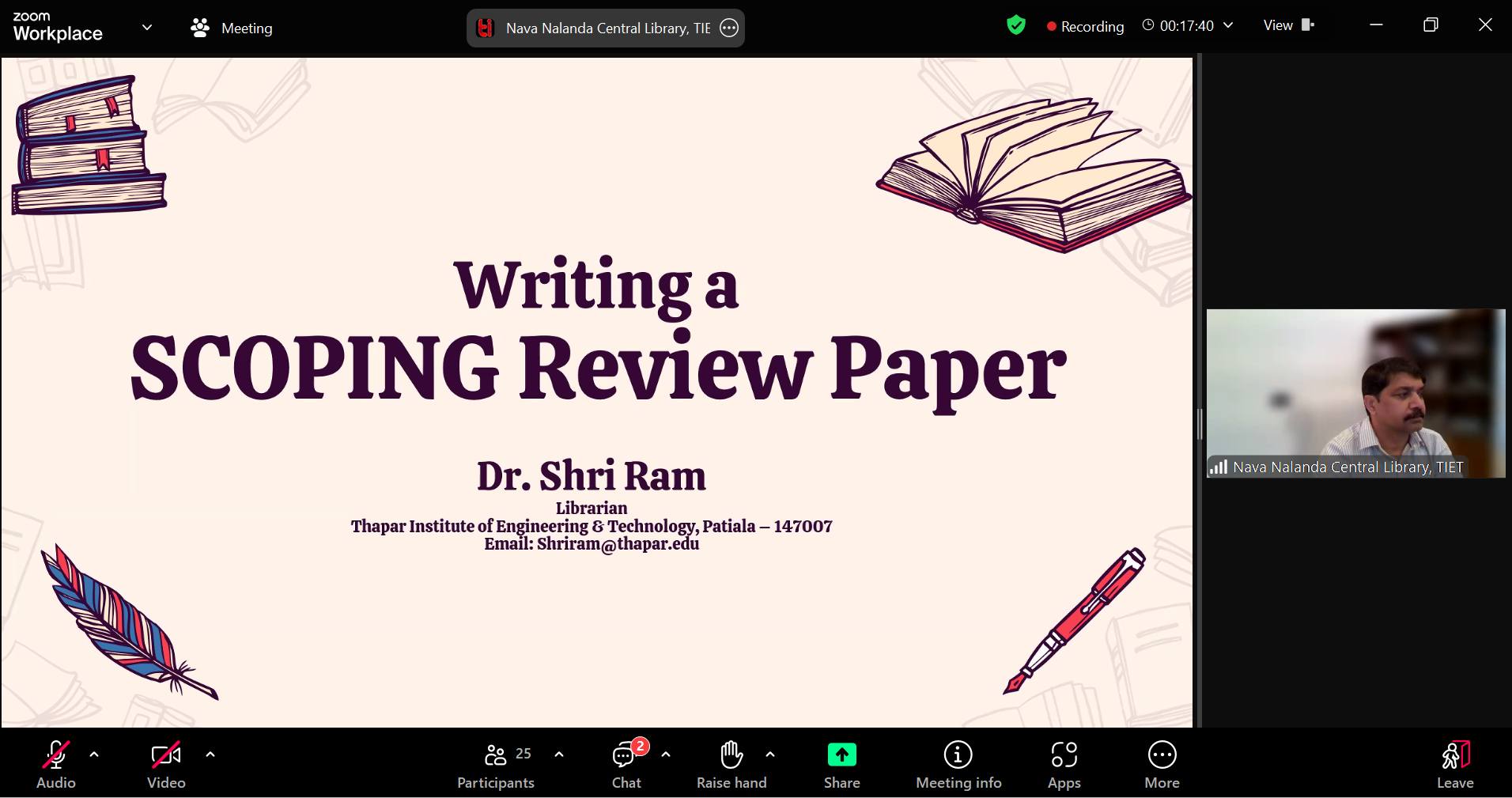Screen dimensions: 1512x798
Task: Open the Chat panel
Action: coord(626,765)
